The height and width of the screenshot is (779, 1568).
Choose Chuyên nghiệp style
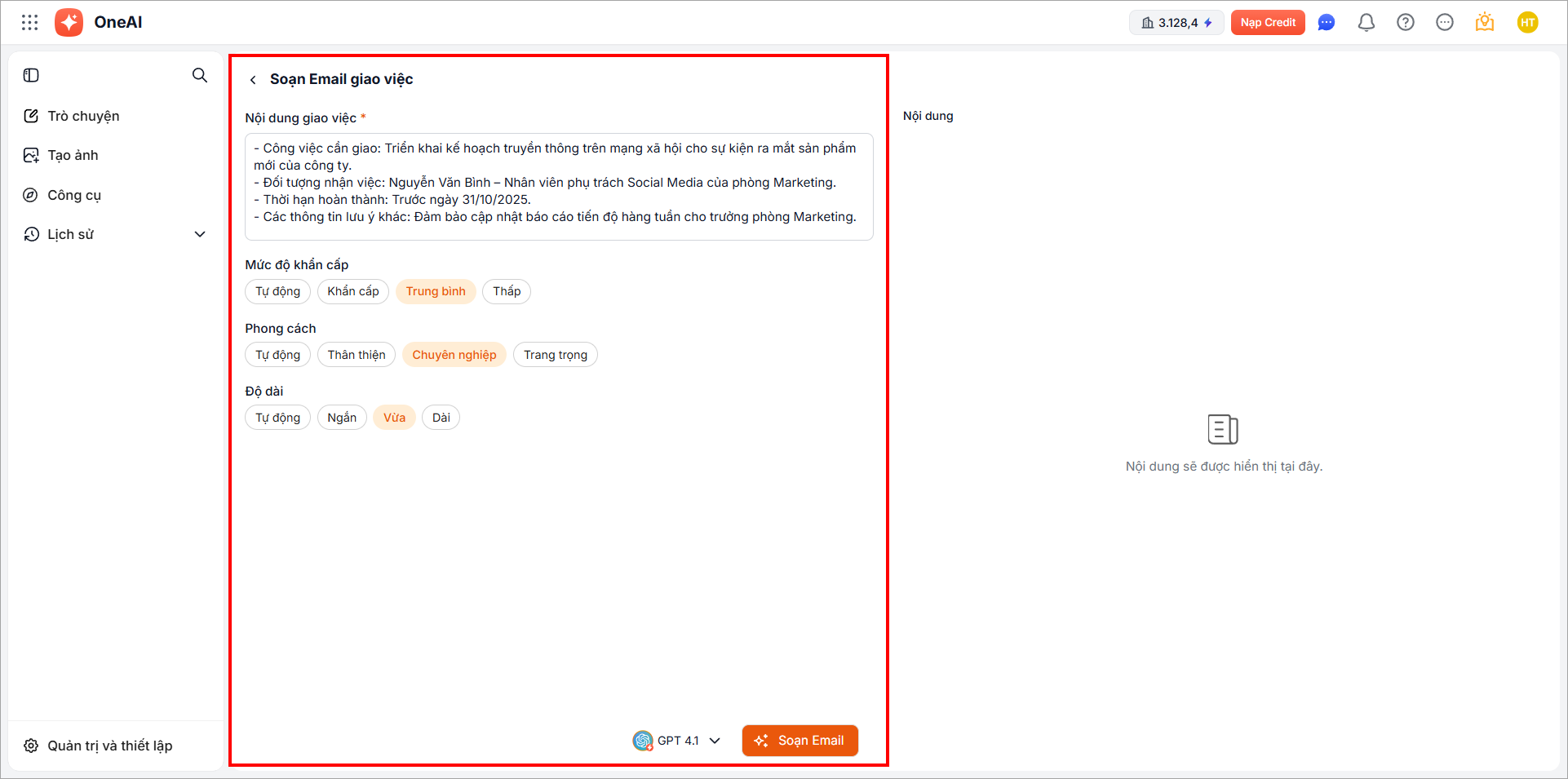[x=454, y=355]
